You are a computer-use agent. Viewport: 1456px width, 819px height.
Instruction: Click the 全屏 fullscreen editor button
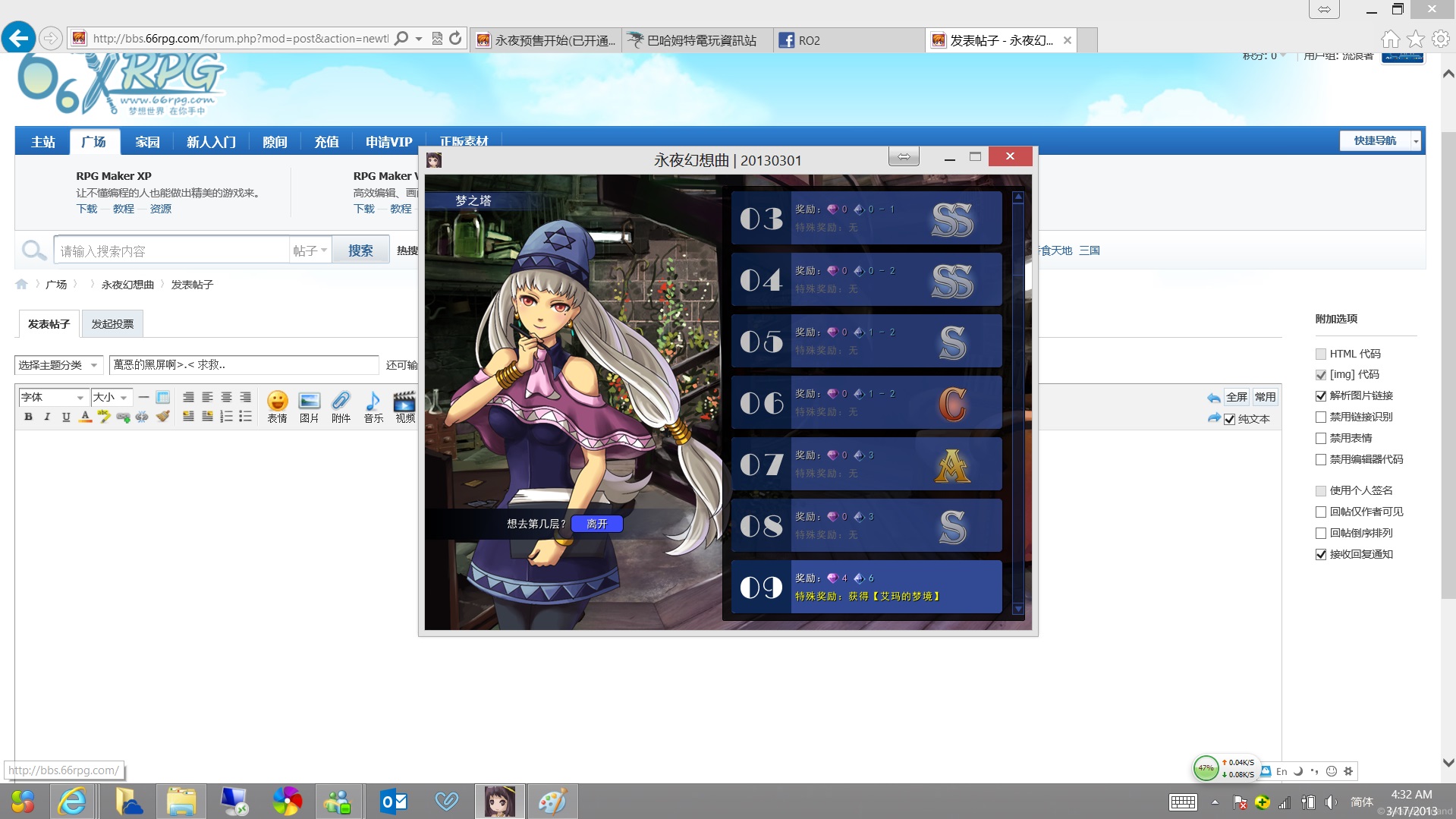[x=1236, y=397]
